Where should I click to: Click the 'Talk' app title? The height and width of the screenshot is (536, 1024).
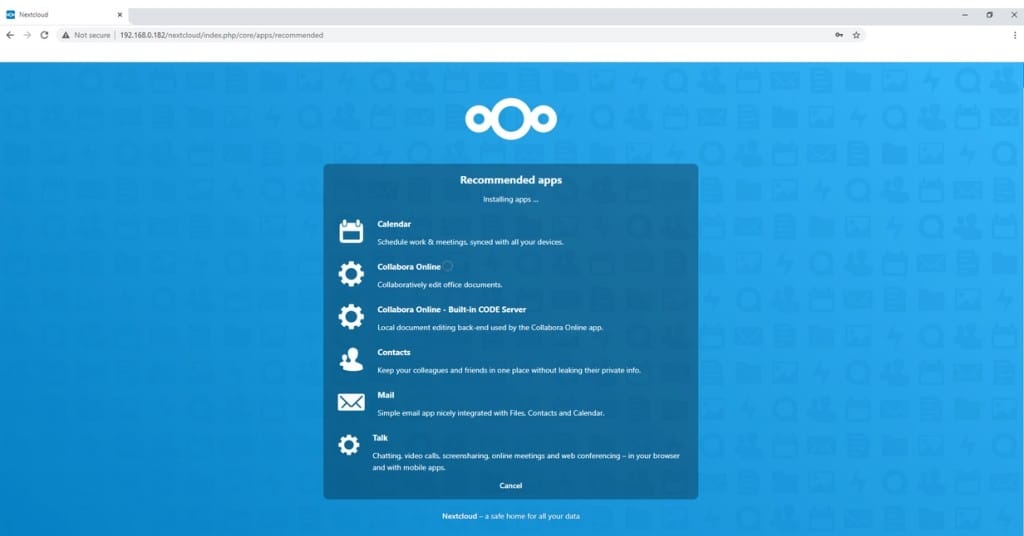point(380,438)
